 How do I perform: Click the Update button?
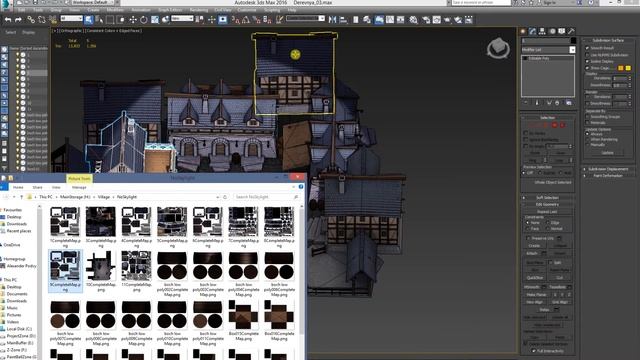click(607, 153)
